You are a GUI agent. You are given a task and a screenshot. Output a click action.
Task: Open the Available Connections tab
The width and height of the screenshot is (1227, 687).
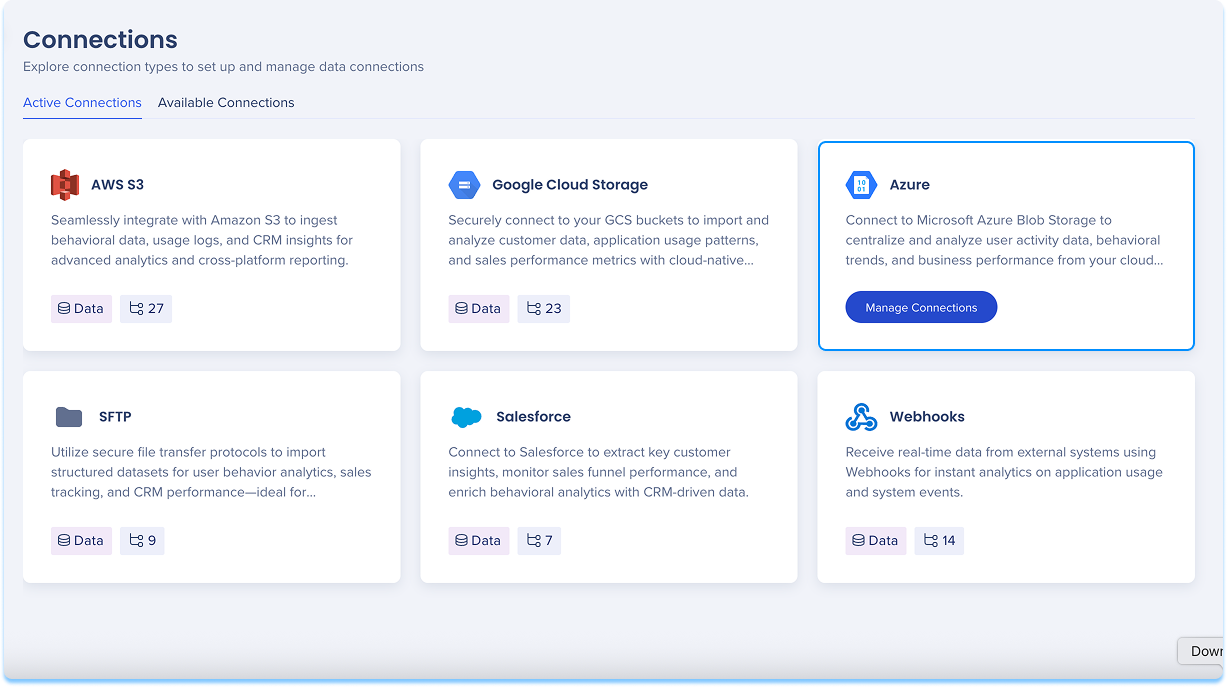[226, 103]
